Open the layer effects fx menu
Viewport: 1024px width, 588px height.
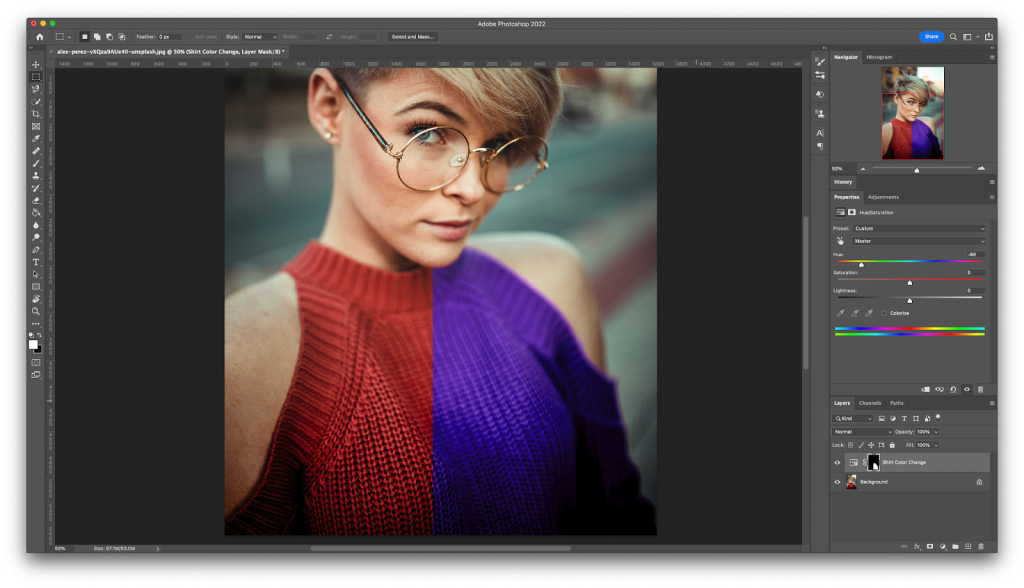[916, 546]
